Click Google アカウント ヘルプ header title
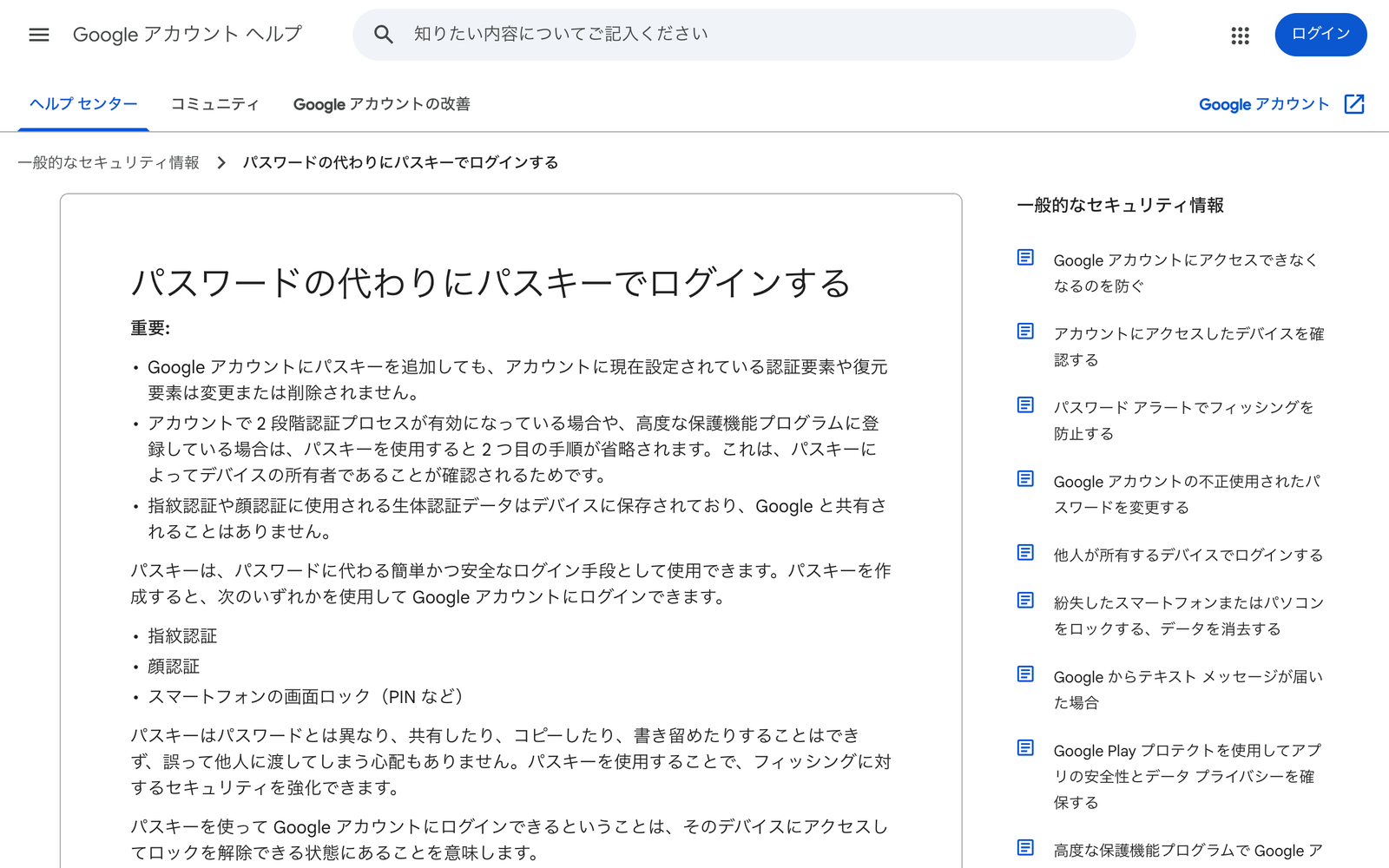The height and width of the screenshot is (868, 1389). [x=188, y=35]
